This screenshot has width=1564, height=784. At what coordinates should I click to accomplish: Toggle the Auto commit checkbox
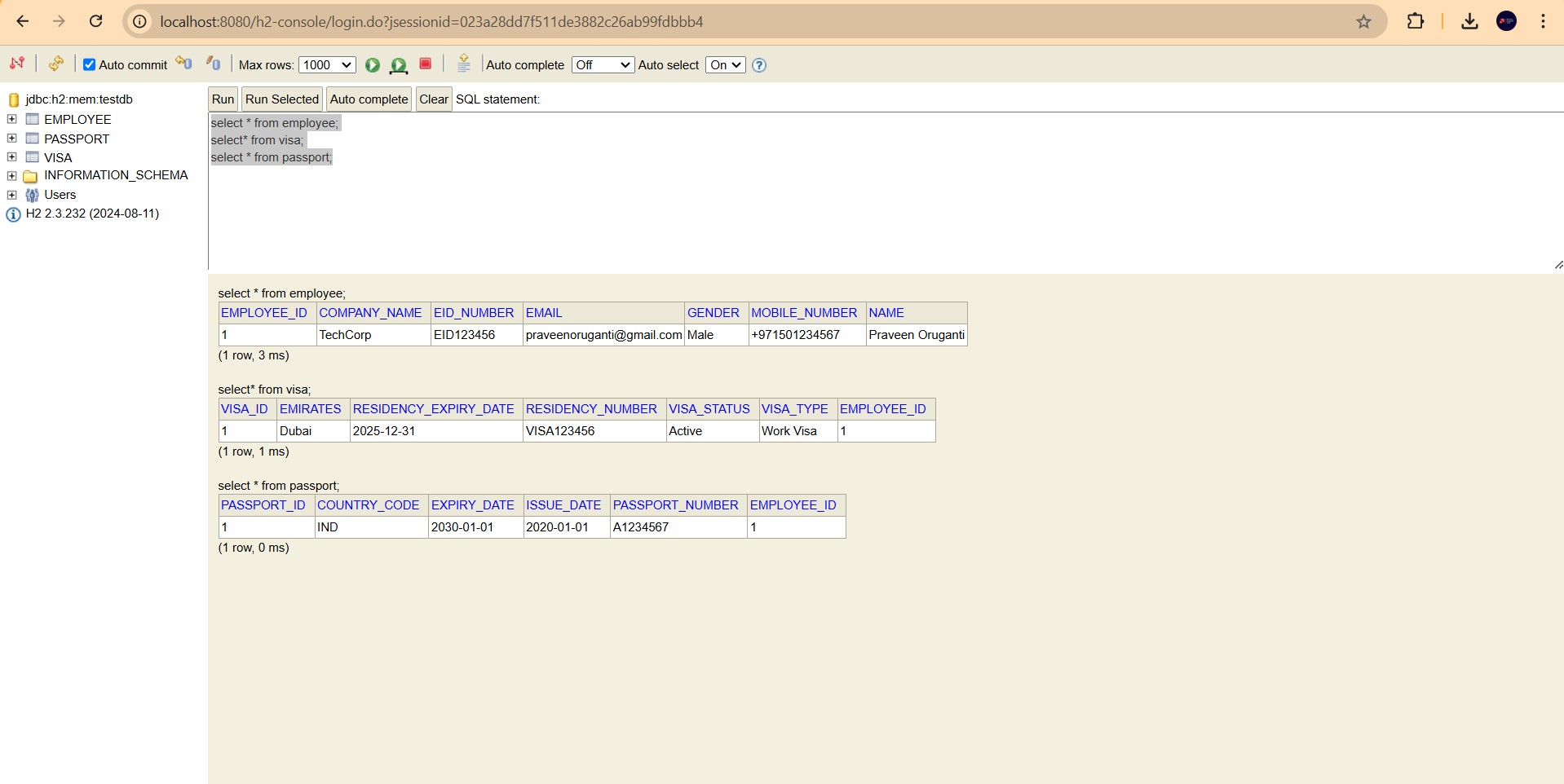coord(90,64)
